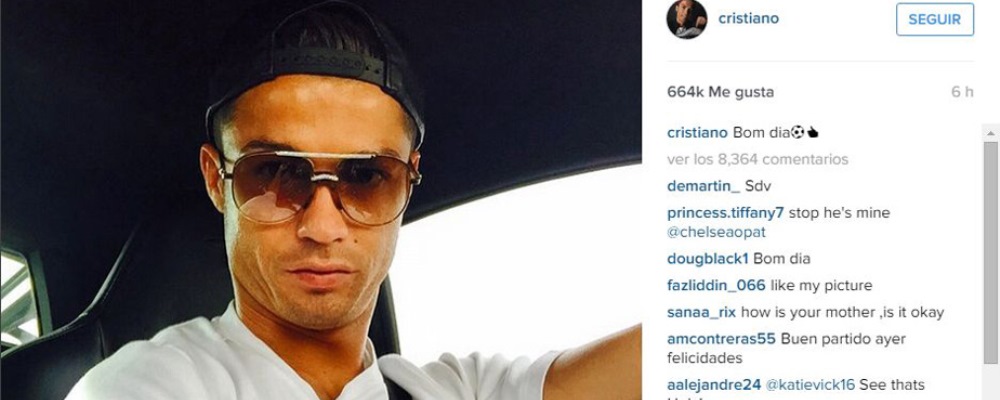This screenshot has width=1000, height=400.
Task: Open the fazliddin_066 commenter profile
Action: (x=716, y=286)
